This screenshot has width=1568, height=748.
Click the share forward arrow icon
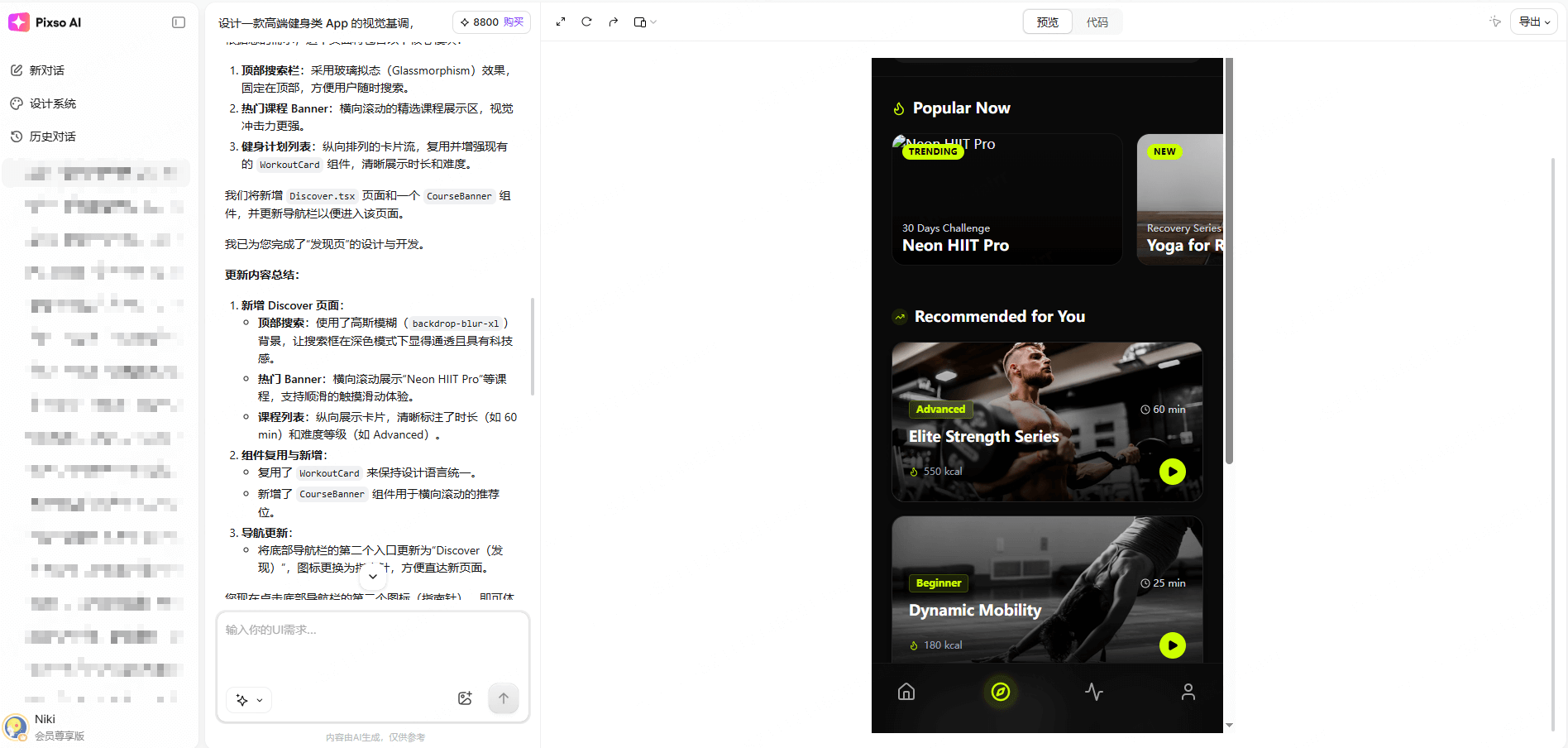point(613,22)
